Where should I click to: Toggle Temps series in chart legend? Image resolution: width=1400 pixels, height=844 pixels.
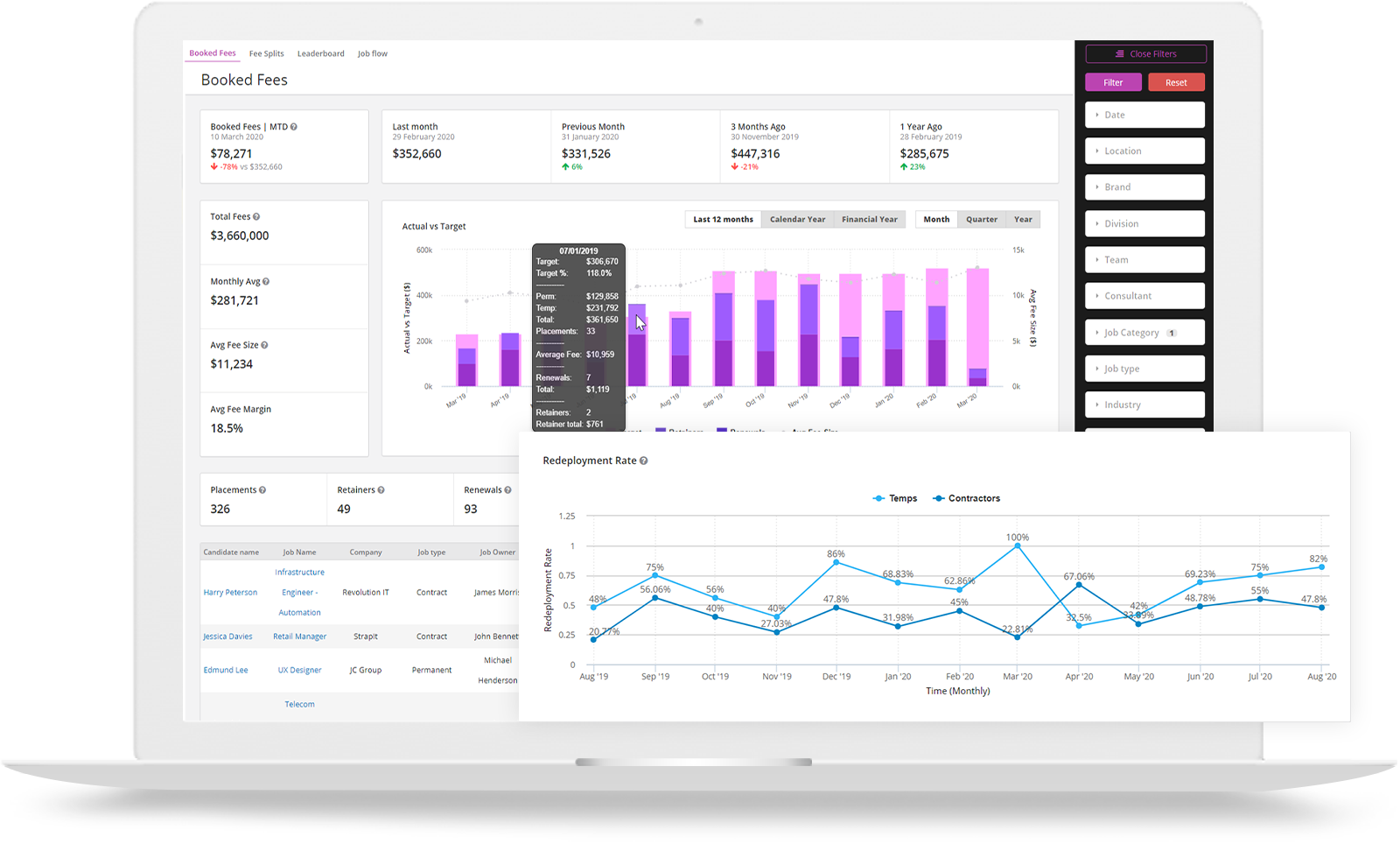[895, 498]
